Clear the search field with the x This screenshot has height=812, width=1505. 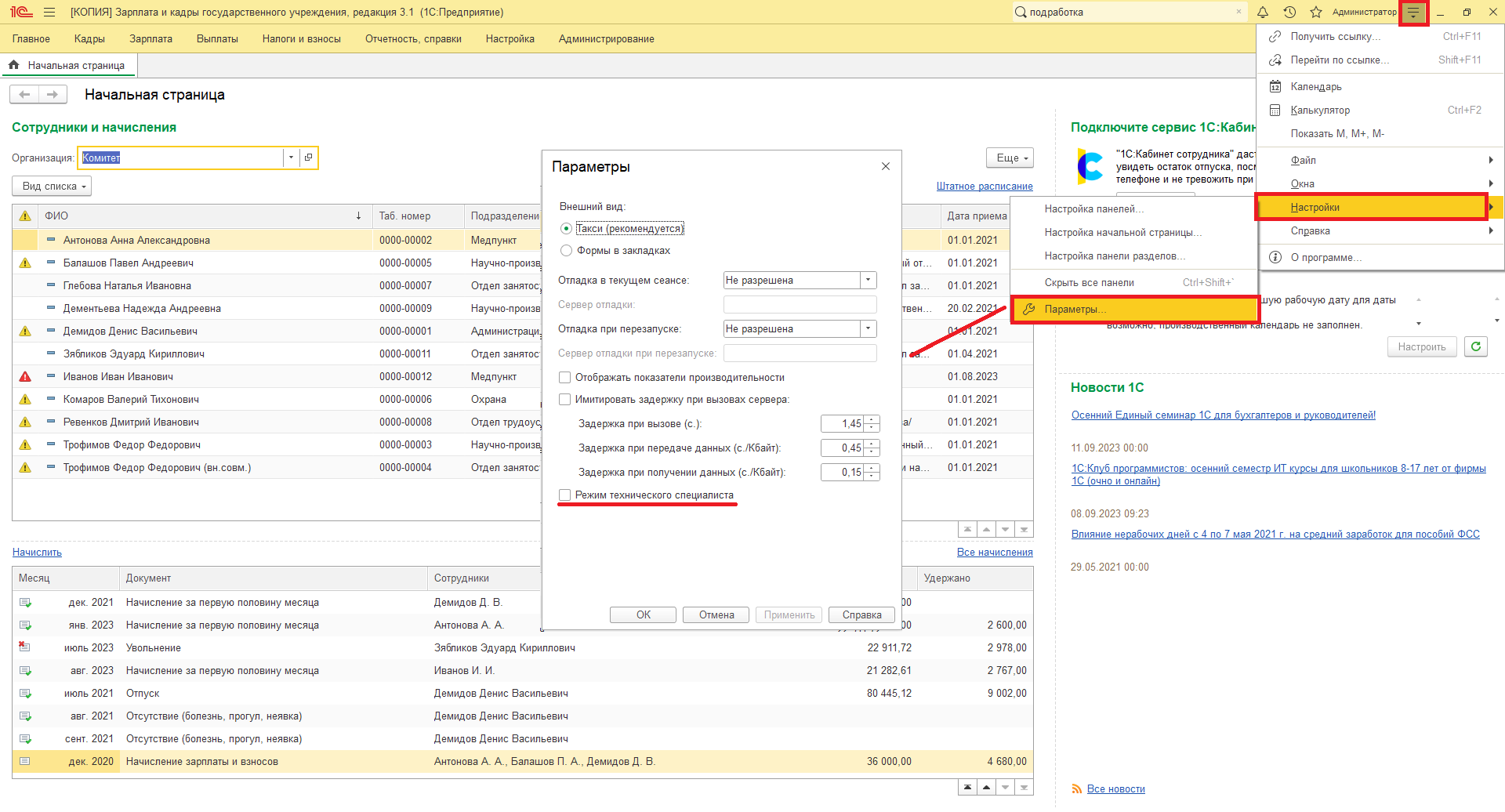click(1238, 12)
